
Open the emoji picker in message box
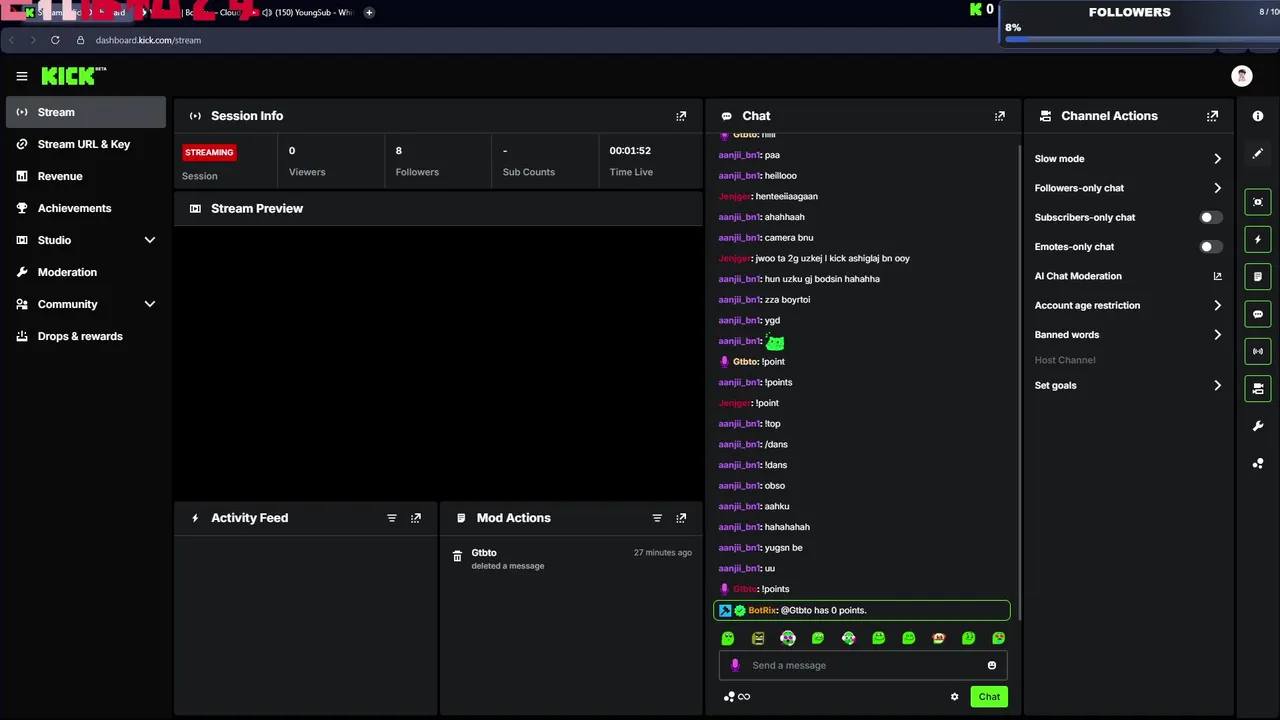pyautogui.click(x=992, y=665)
